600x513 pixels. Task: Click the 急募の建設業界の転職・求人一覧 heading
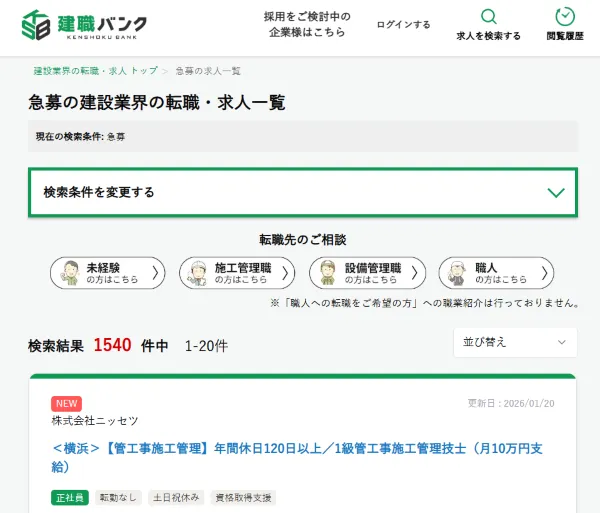pyautogui.click(x=157, y=103)
